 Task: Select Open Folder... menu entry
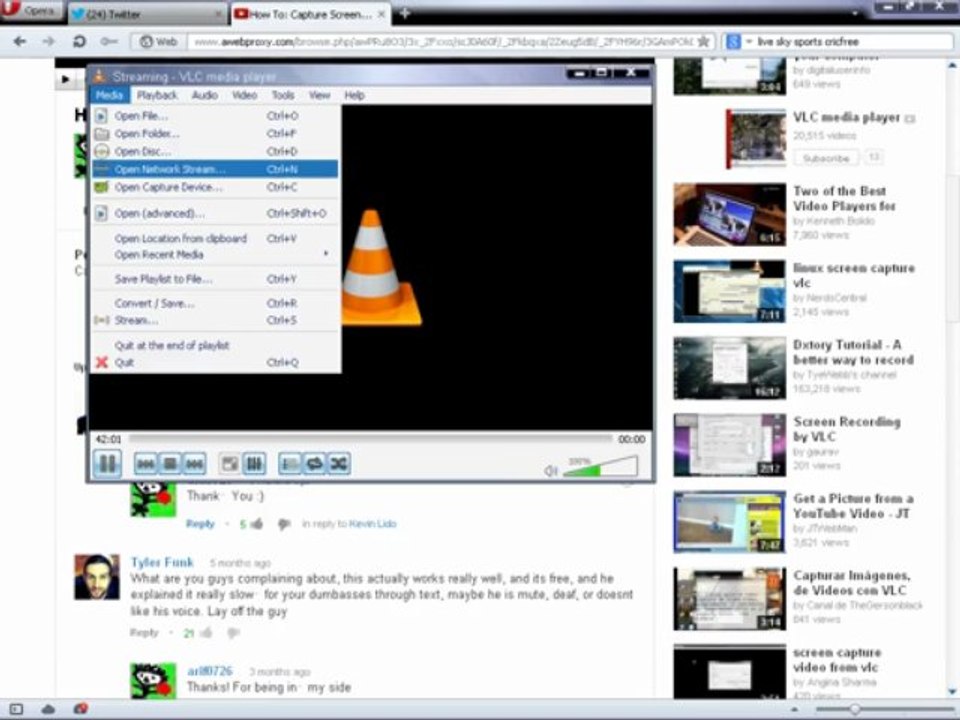pyautogui.click(x=215, y=133)
